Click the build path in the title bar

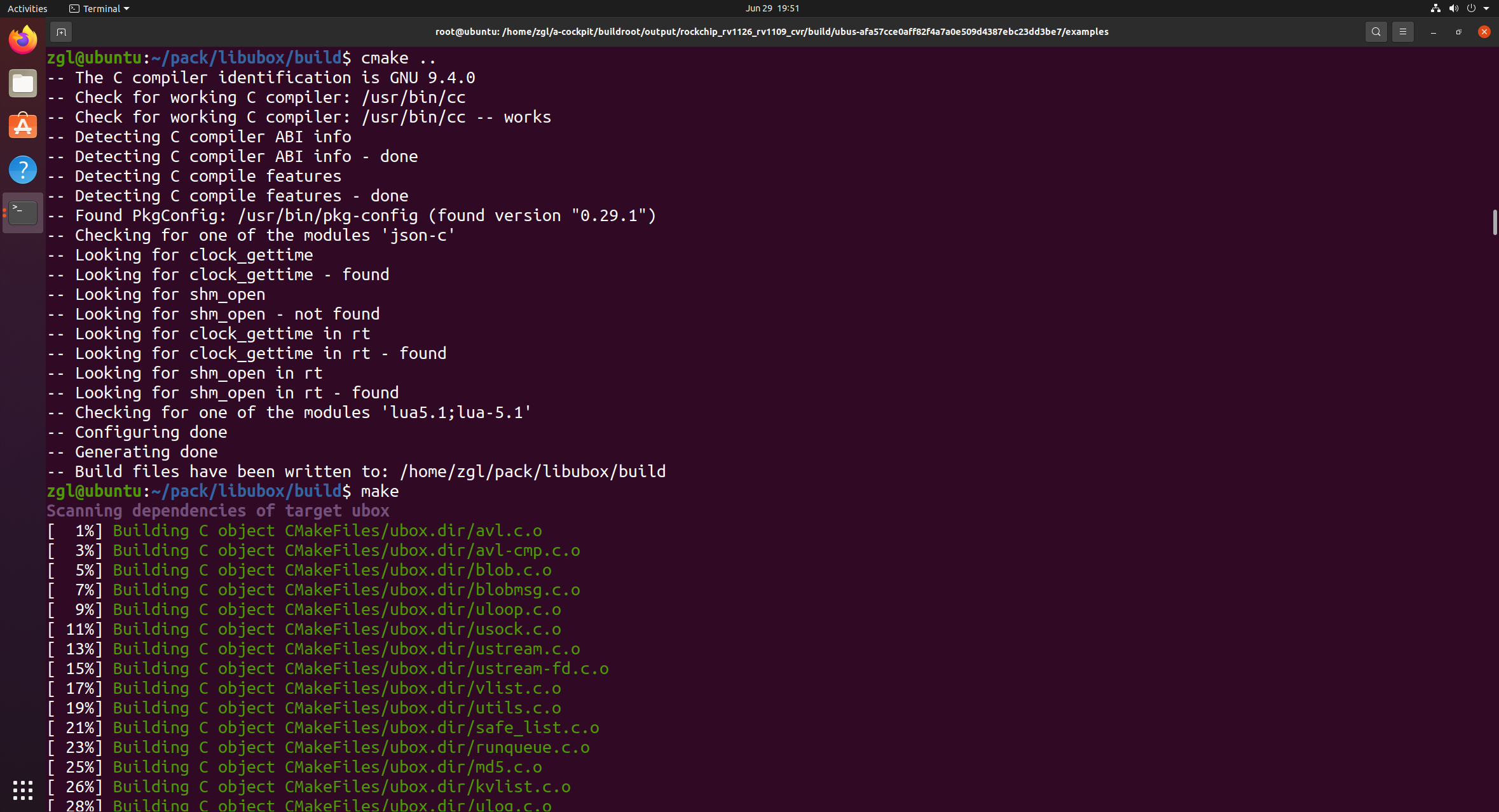770,31
